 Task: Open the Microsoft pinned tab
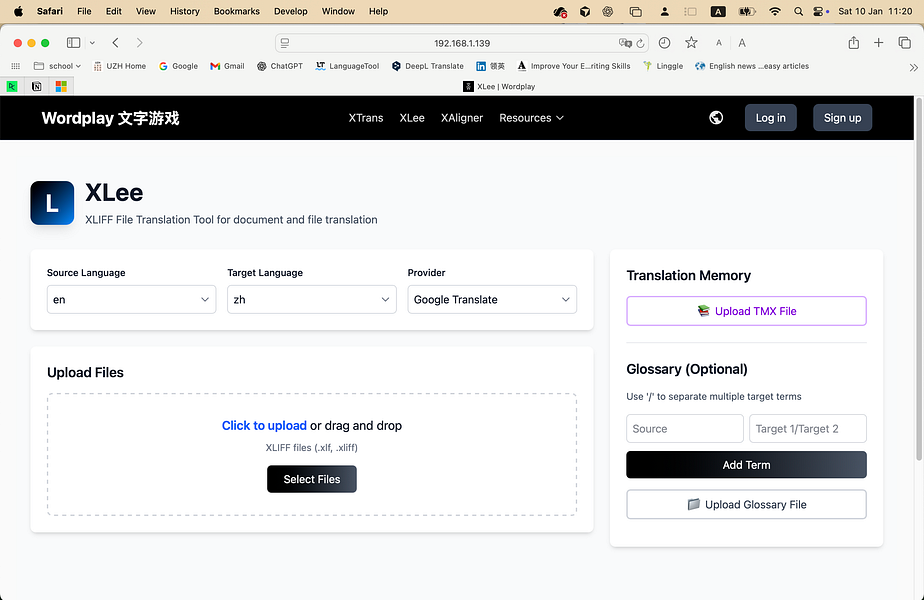coord(61,87)
